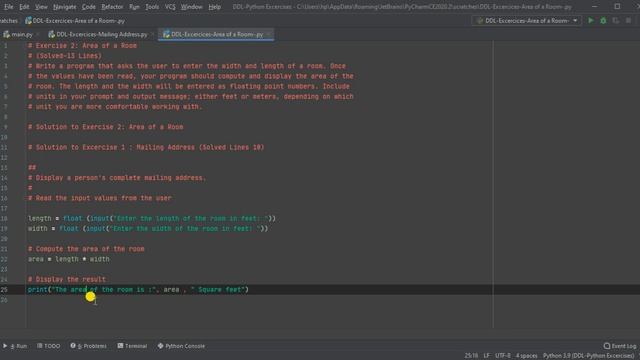
Task: Click in the 'length = float(input(...' code line
Action: pyautogui.click(x=151, y=218)
